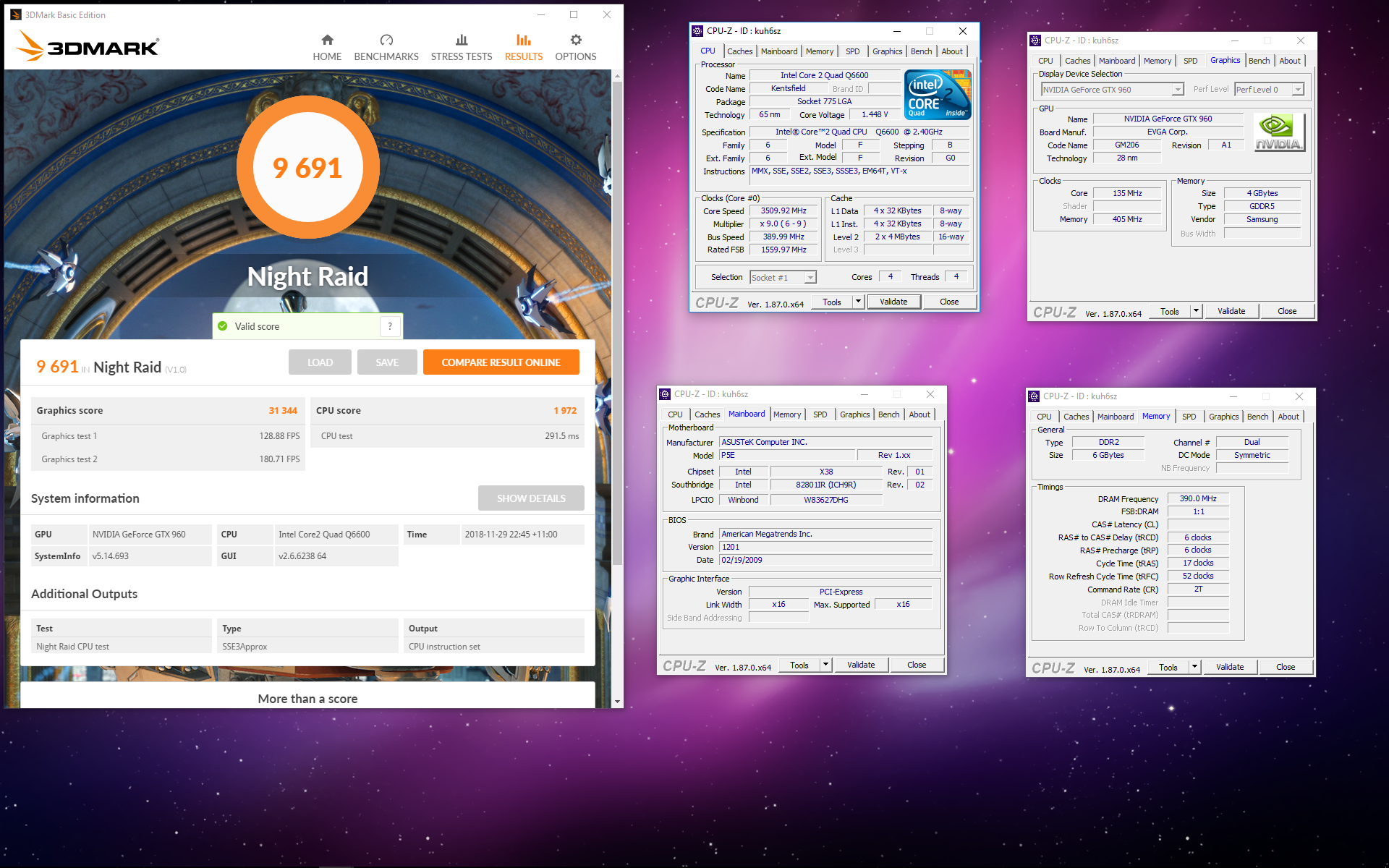Image resolution: width=1389 pixels, height=868 pixels.
Task: Click the Core Speed value 3509.92 MHz
Action: pyautogui.click(x=783, y=210)
